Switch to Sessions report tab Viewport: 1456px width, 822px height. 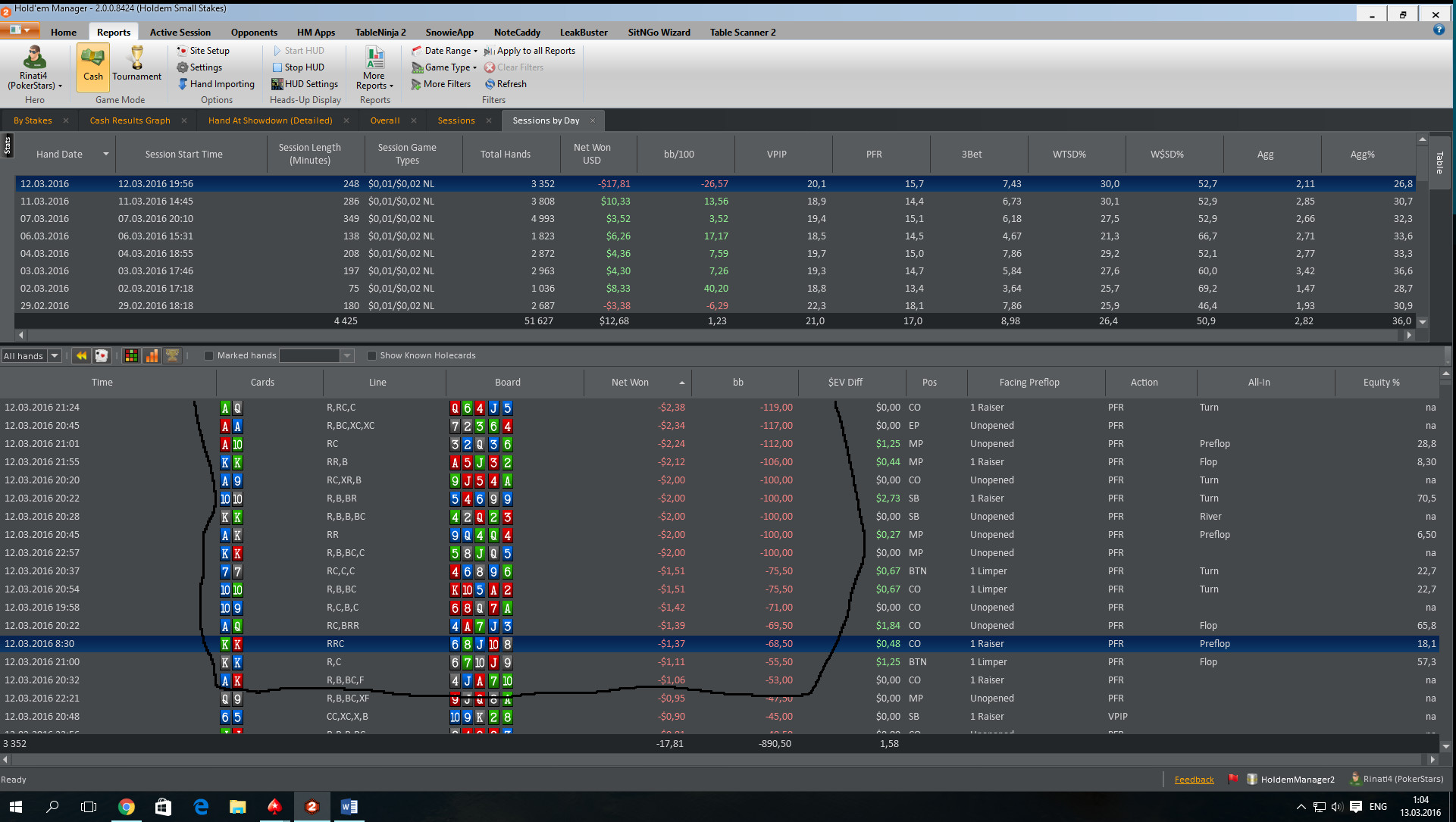(x=456, y=120)
